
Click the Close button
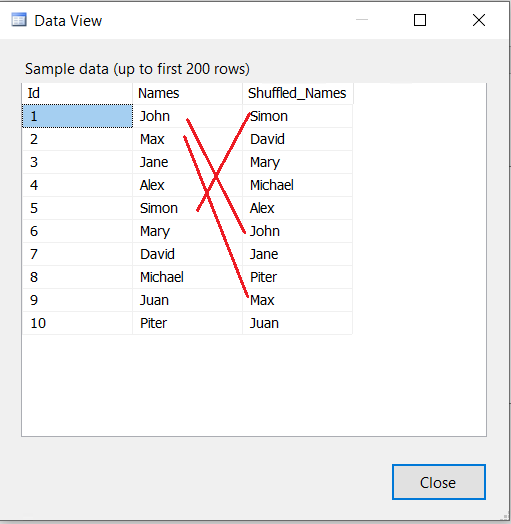438,482
